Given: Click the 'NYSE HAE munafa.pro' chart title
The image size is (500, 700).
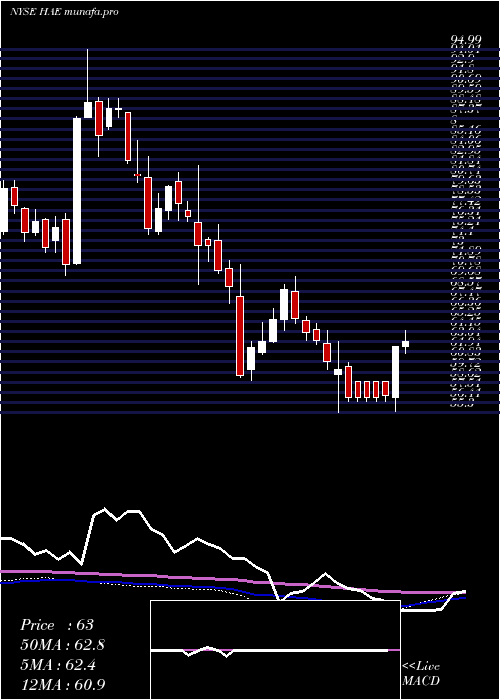Looking at the screenshot, I should (64, 12).
